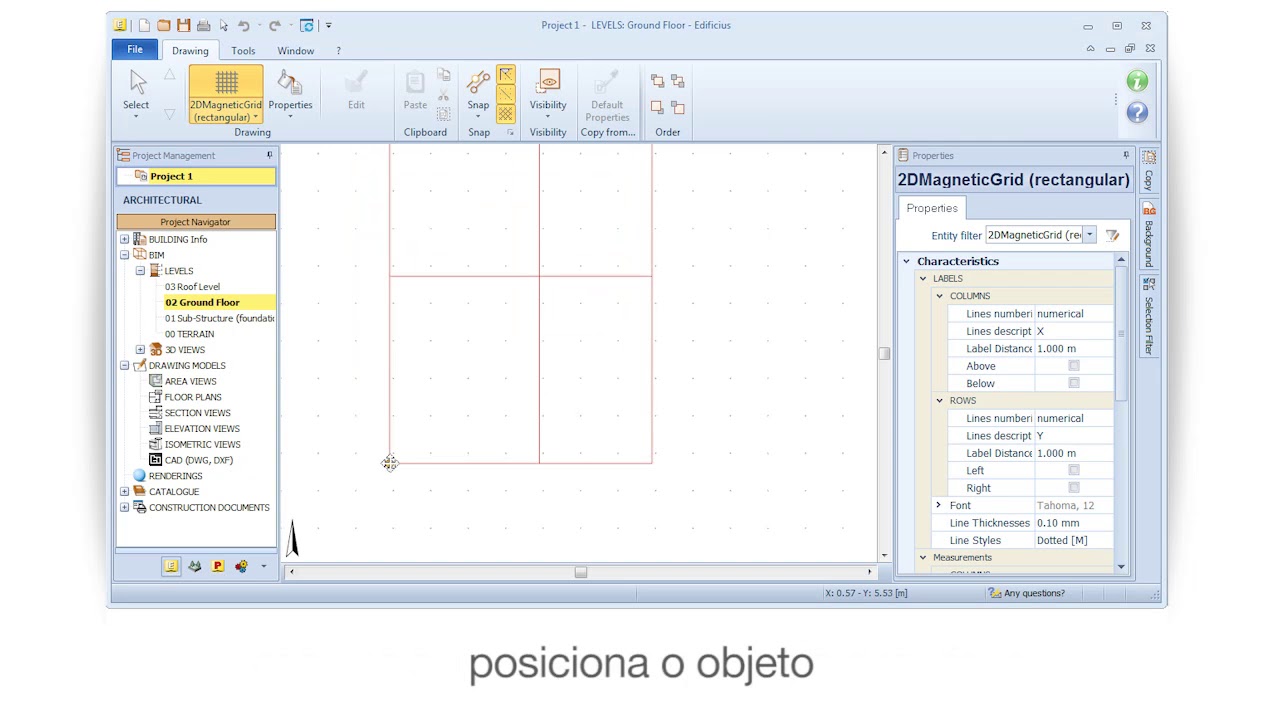
Task: Click the refresh view icon in quick toolbar
Action: point(306,25)
